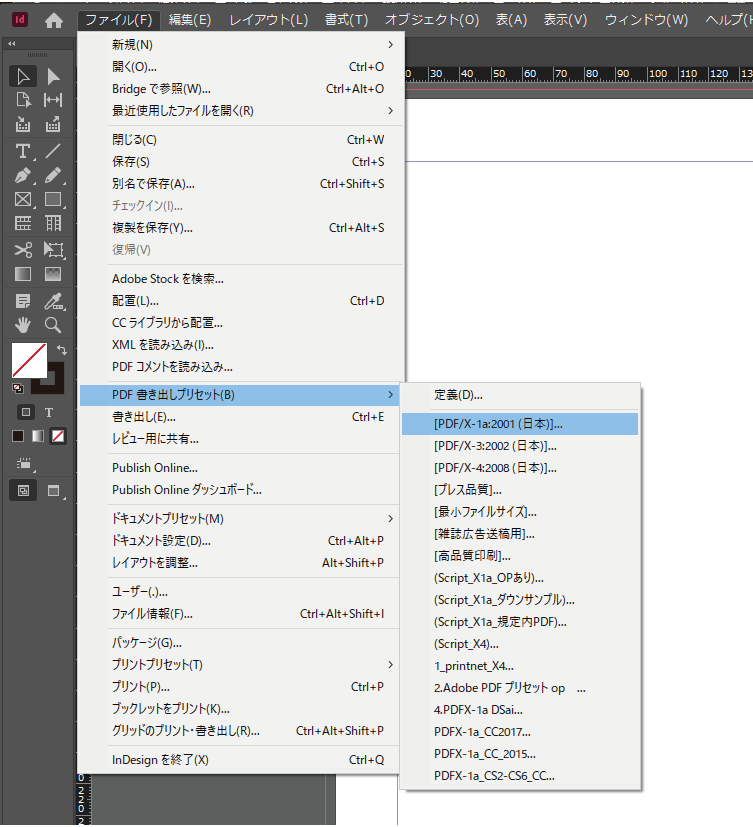
Task: Open the 書式(T) menu
Action: point(346,20)
